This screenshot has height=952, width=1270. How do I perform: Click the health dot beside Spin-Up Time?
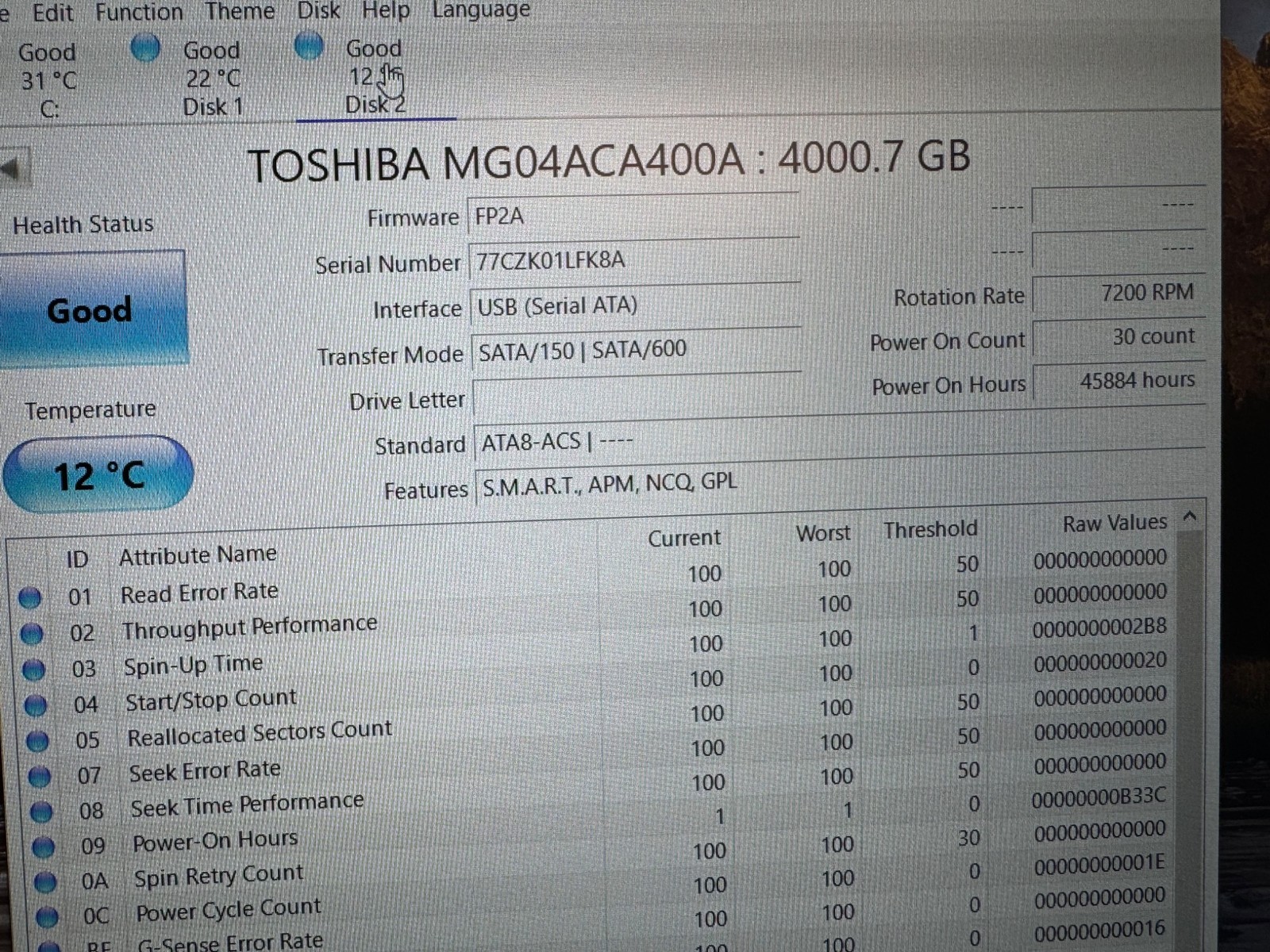click(x=33, y=670)
